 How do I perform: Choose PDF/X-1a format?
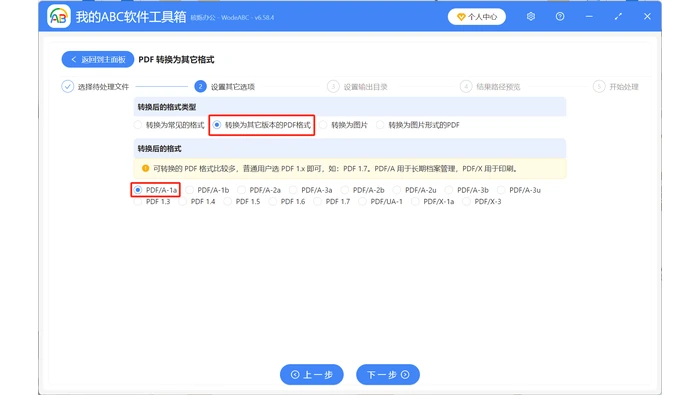coord(433,202)
